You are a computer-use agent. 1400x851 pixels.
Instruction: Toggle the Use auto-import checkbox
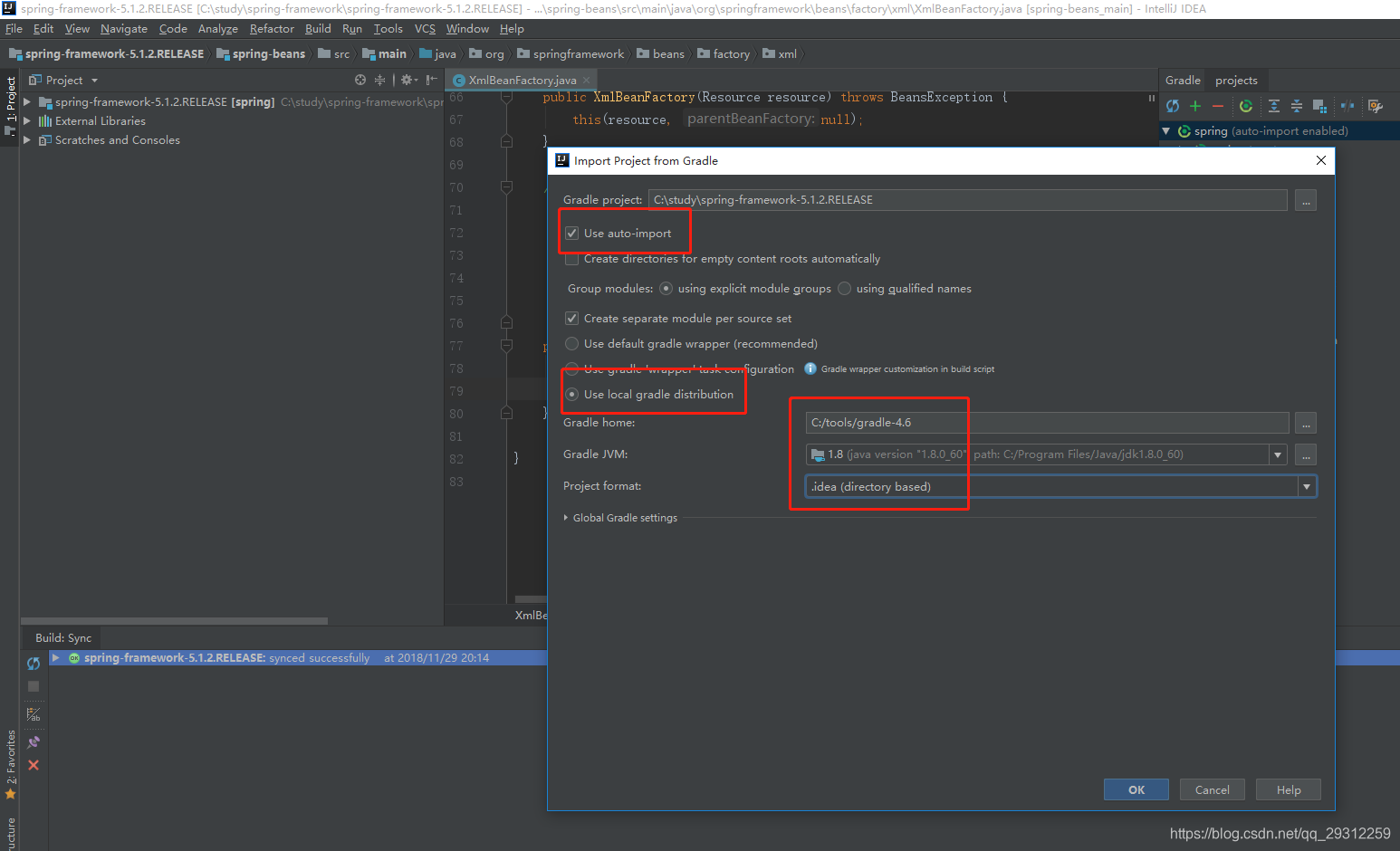pos(571,234)
